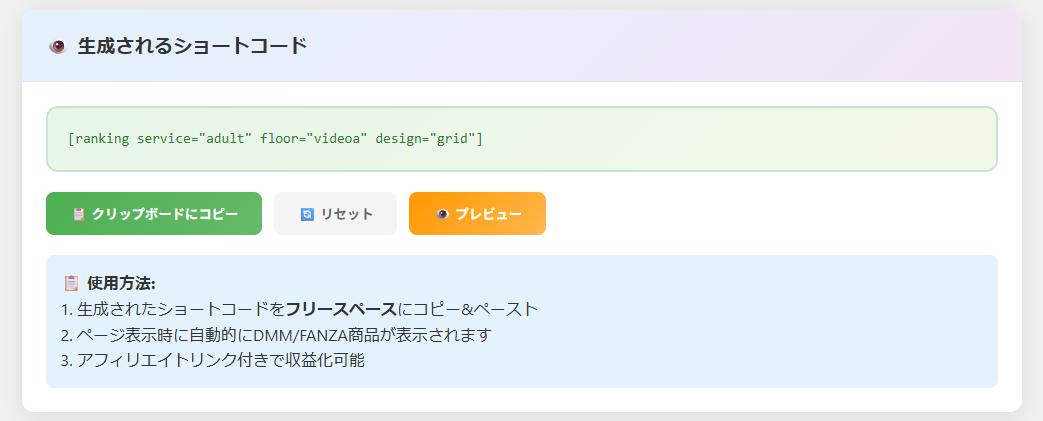Click the blue refresh icon on the reset button
1043x421 pixels.
pos(307,214)
